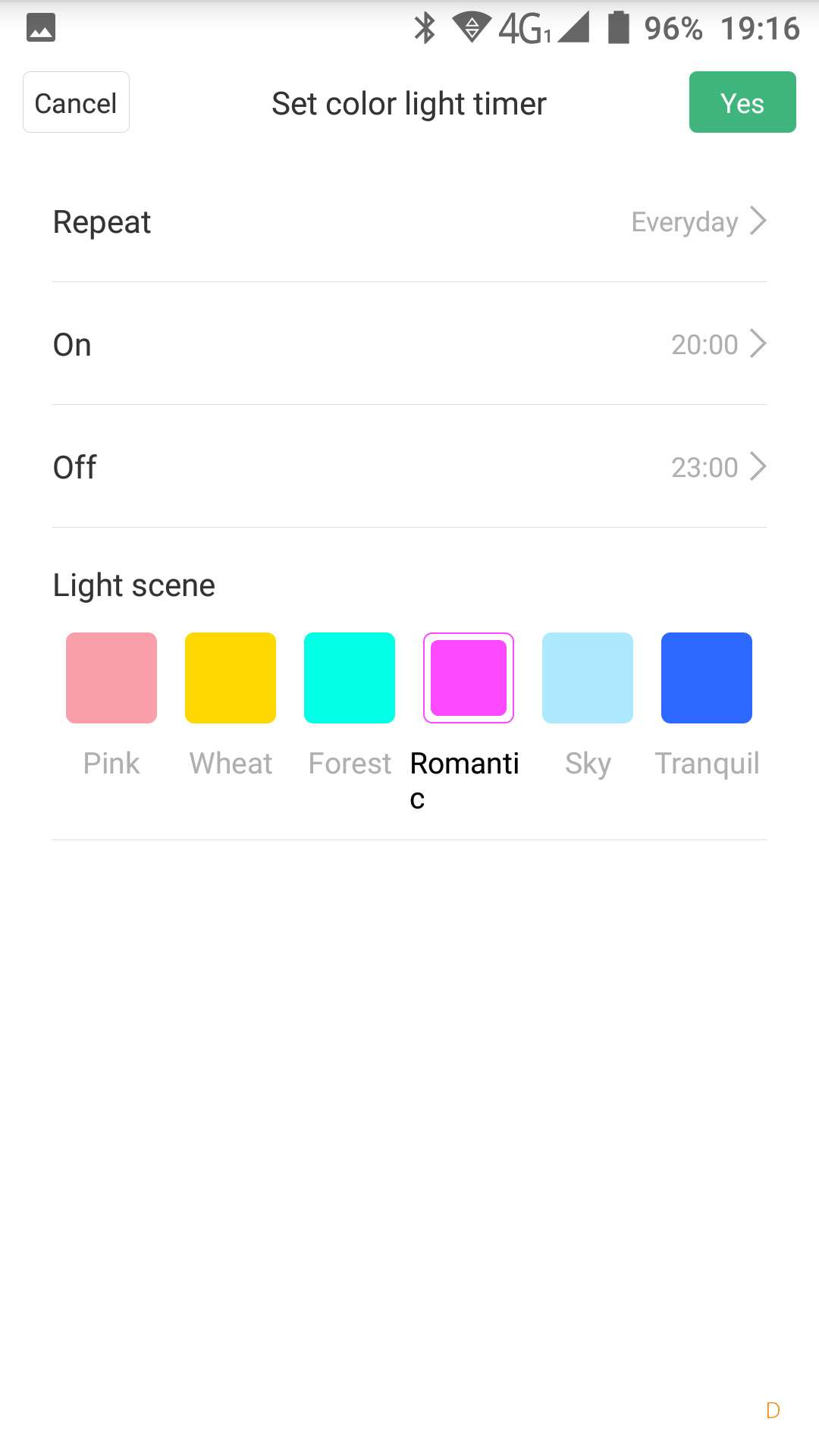The height and width of the screenshot is (1456, 819).
Task: Change the 23:00 off time
Action: pos(704,467)
